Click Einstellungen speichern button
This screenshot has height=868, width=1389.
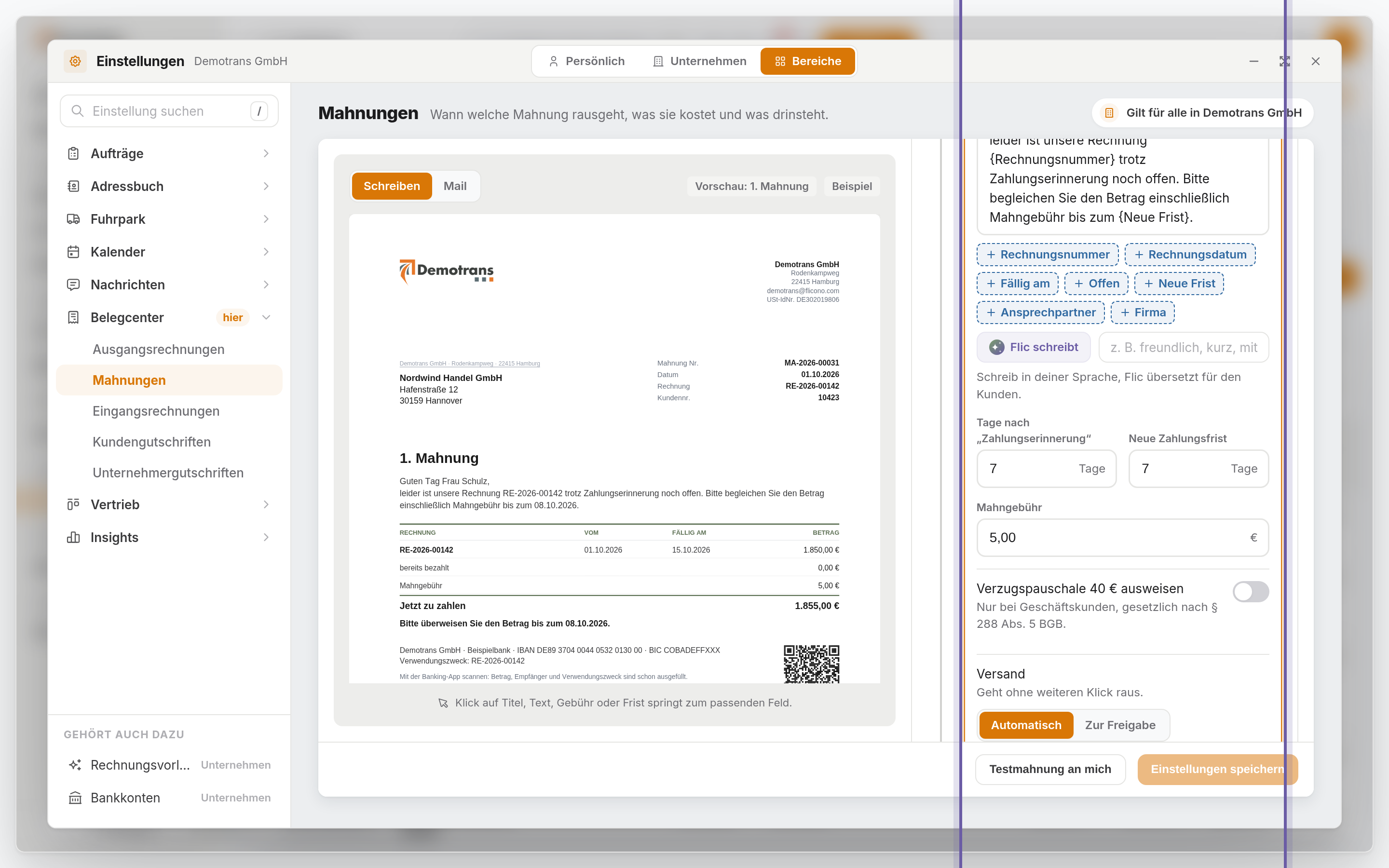tap(1217, 769)
